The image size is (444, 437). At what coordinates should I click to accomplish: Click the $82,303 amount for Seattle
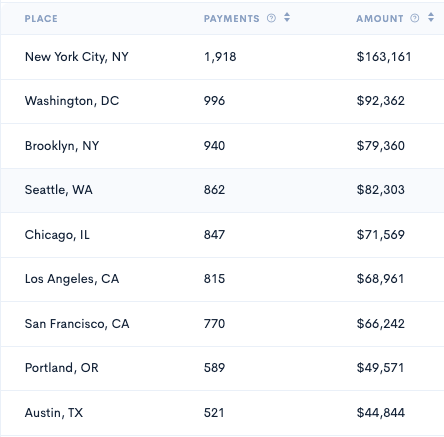pyautogui.click(x=380, y=190)
